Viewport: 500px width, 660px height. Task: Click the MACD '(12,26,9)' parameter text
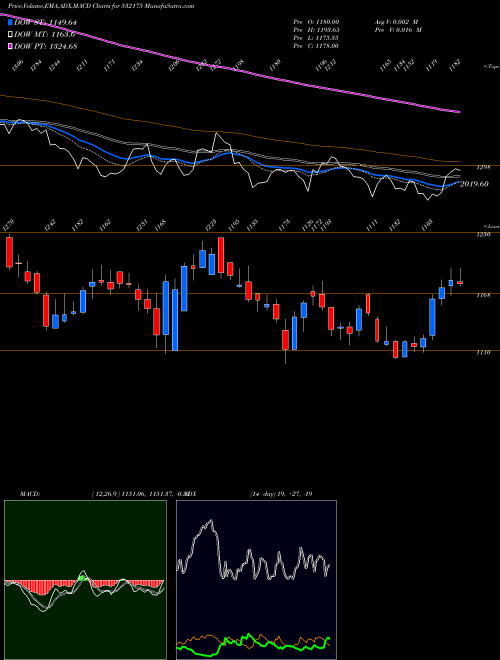(105, 494)
